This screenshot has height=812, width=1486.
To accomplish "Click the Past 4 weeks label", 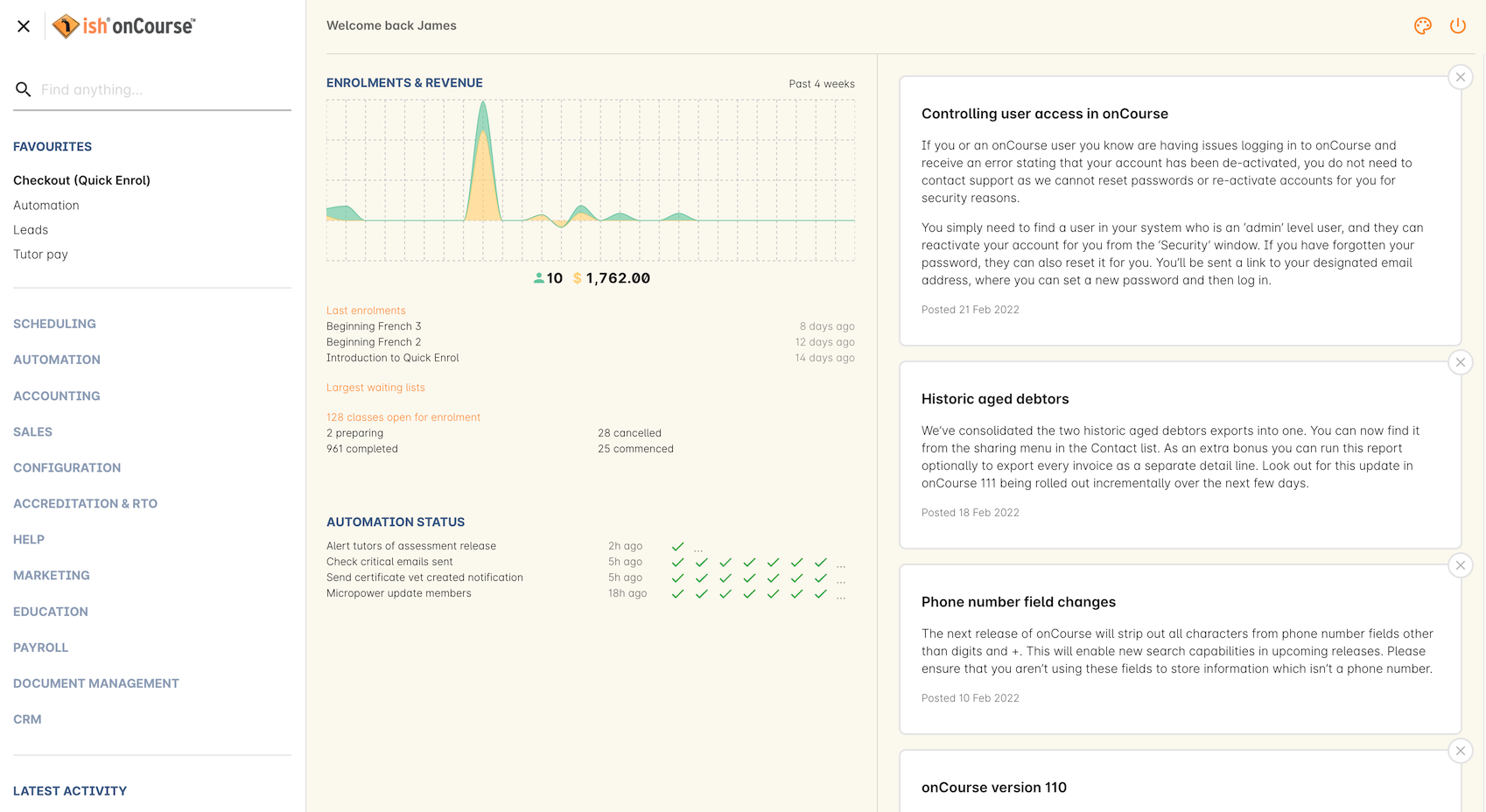I will pyautogui.click(x=822, y=84).
